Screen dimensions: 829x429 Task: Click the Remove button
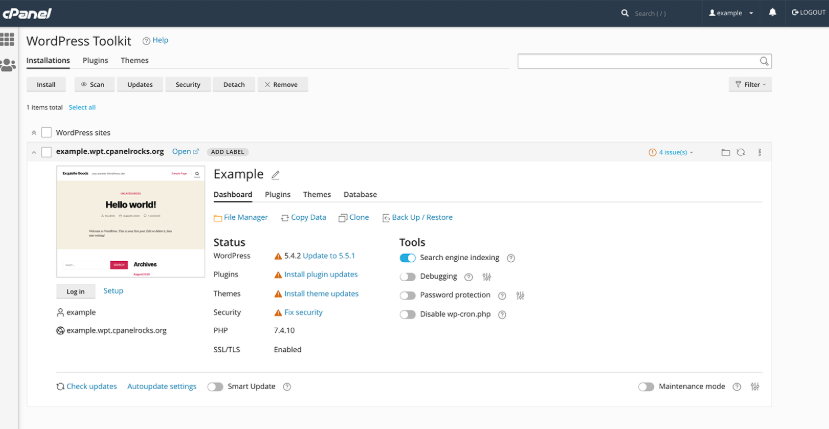(283, 85)
